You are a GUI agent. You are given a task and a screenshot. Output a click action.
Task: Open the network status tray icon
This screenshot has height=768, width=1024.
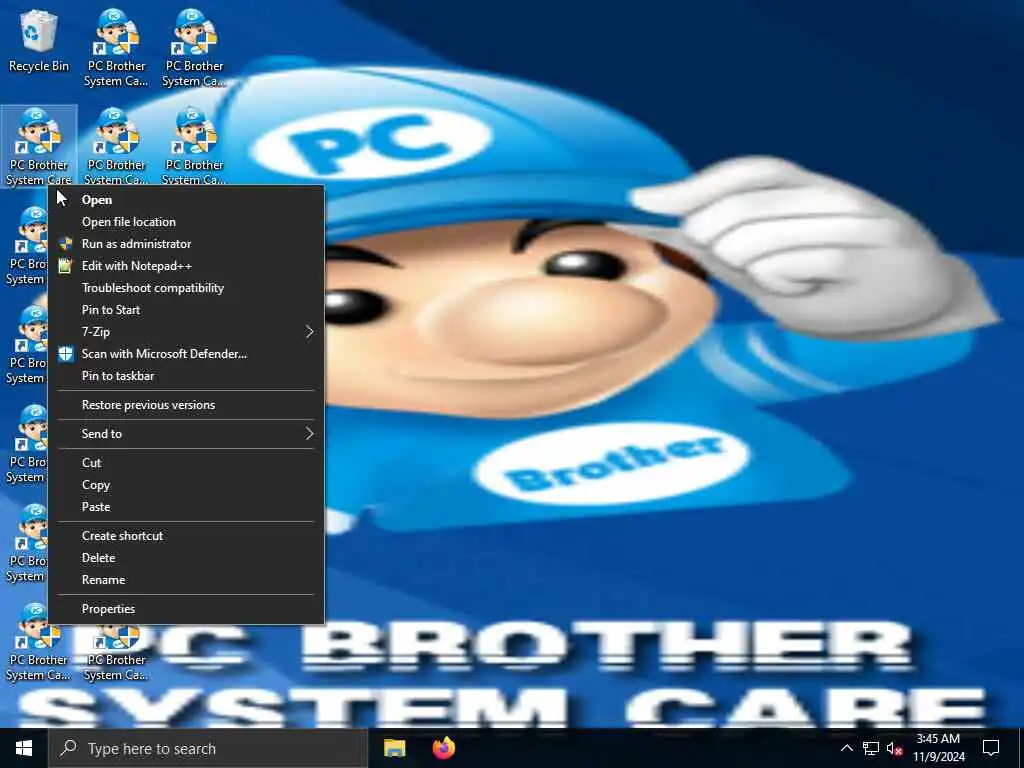click(x=871, y=748)
